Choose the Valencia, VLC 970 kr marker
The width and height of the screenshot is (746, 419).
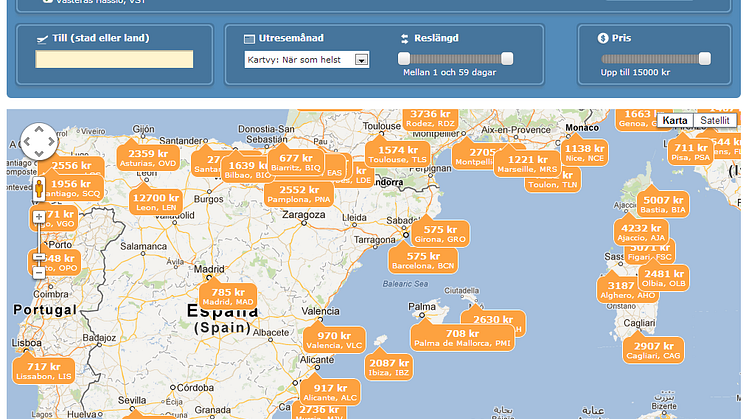pos(334,340)
